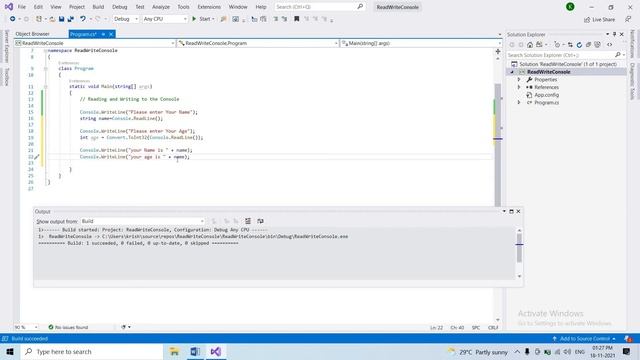This screenshot has height=360, width=640.
Task: Open Visual Studio from the taskbar
Action: coord(216,351)
